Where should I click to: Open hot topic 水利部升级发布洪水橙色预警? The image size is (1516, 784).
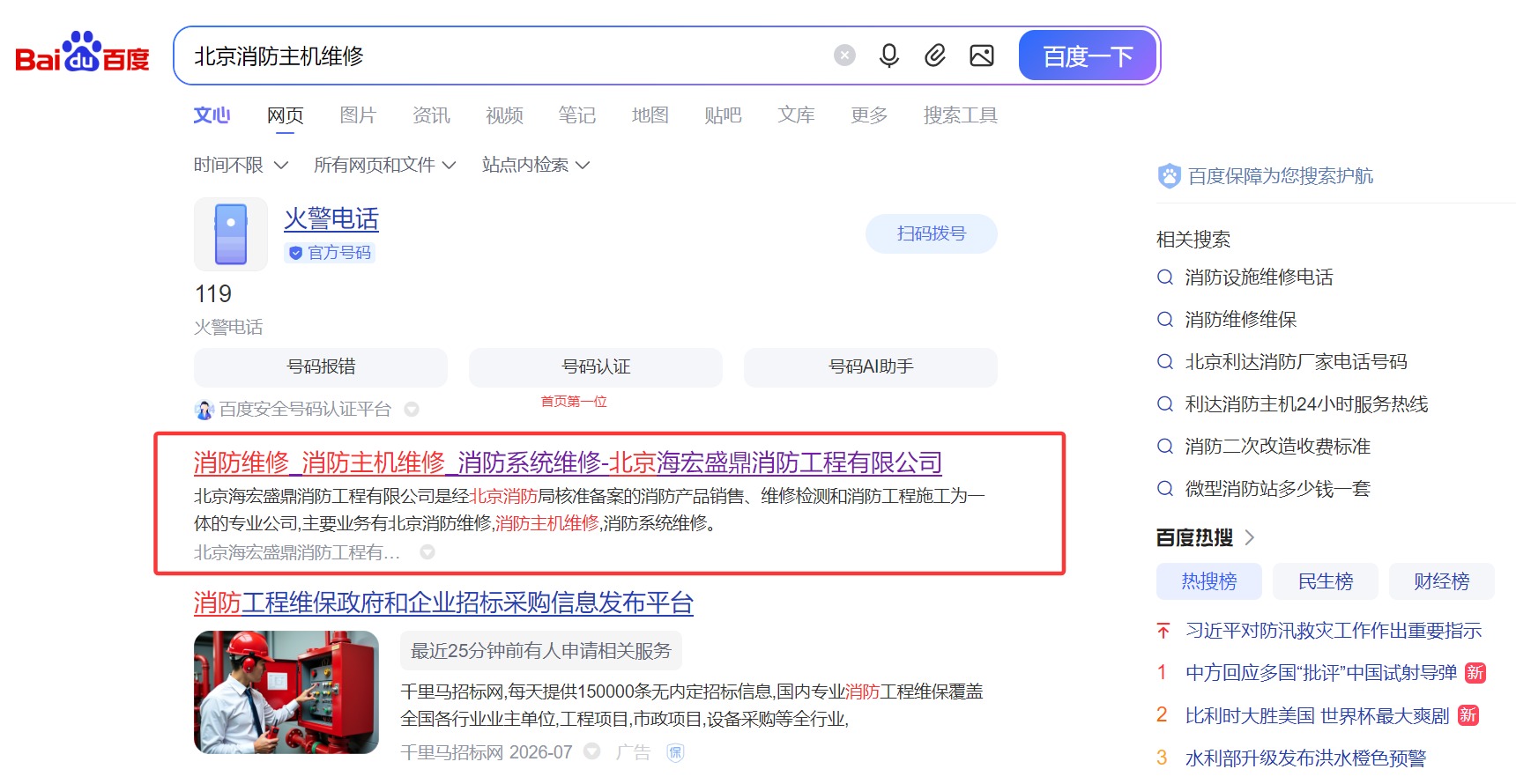click(1305, 758)
